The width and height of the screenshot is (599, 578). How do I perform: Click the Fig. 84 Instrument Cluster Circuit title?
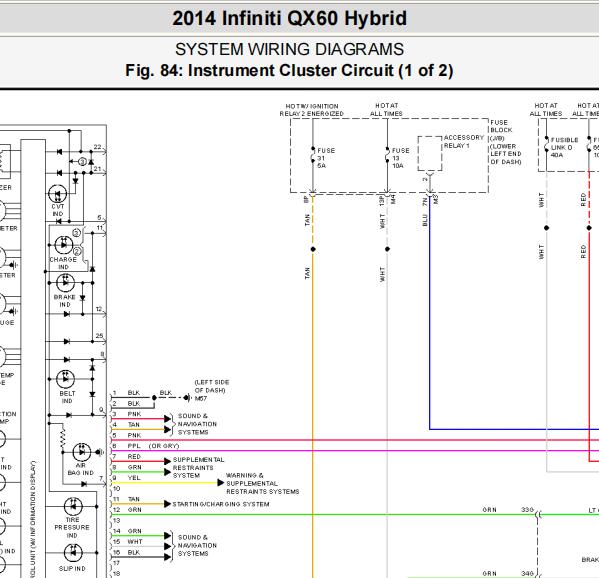point(289,71)
